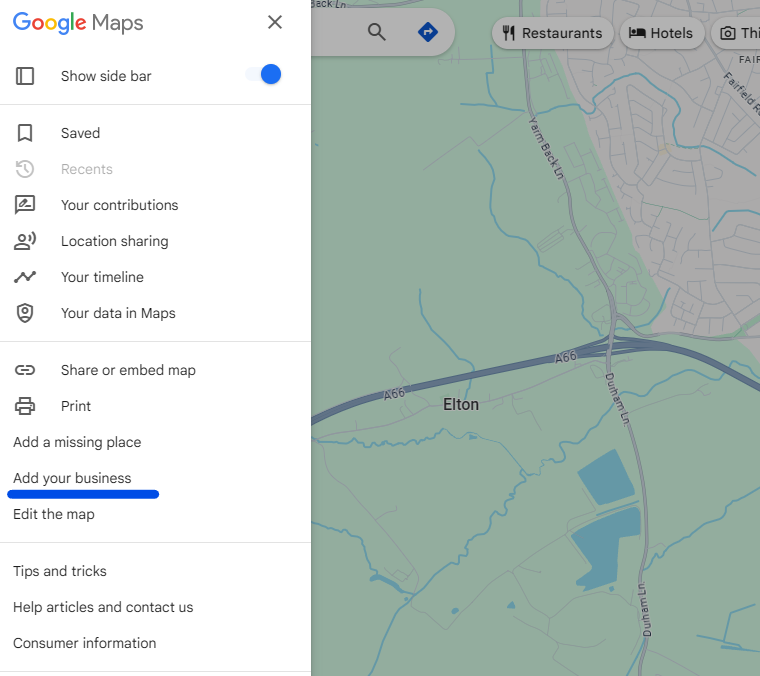Open Tips and tricks
760x676 pixels.
[x=60, y=571]
